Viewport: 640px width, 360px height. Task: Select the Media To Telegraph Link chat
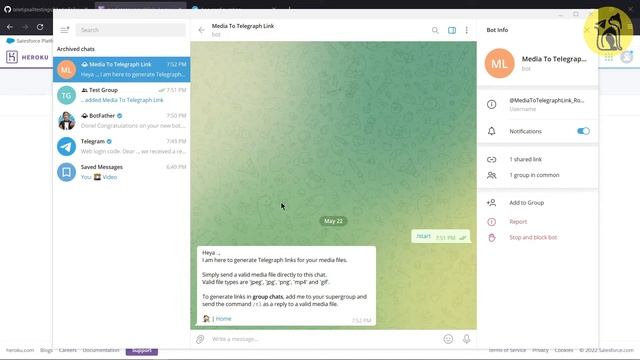point(122,69)
